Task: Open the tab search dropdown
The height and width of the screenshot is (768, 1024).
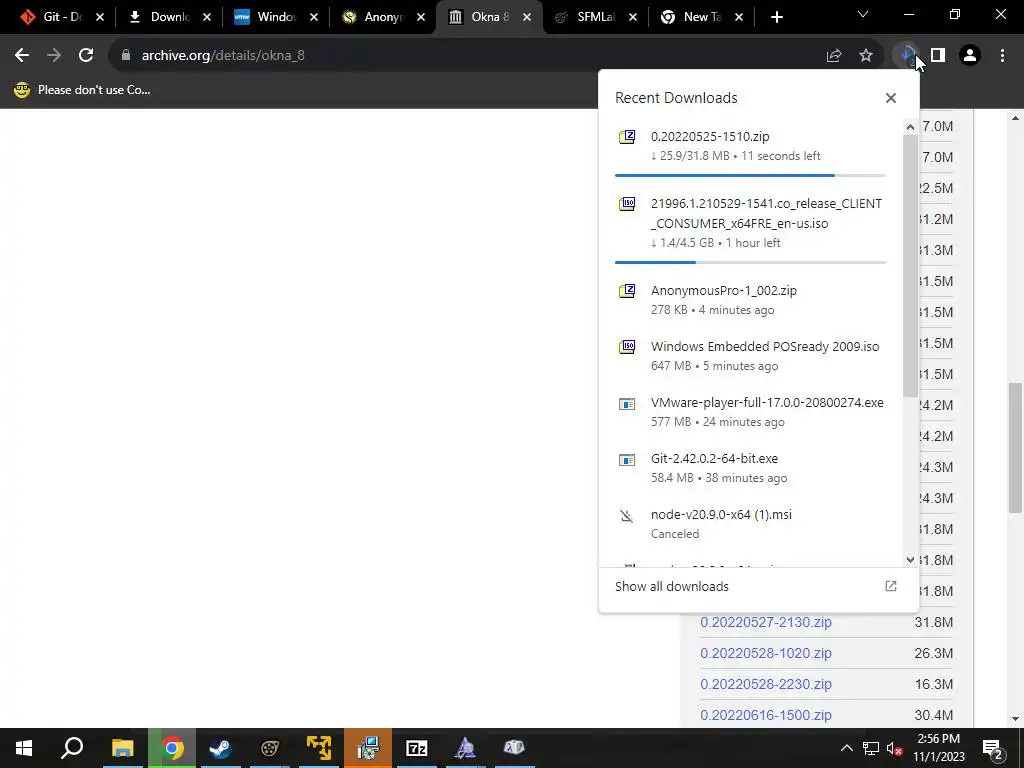Action: (x=863, y=14)
